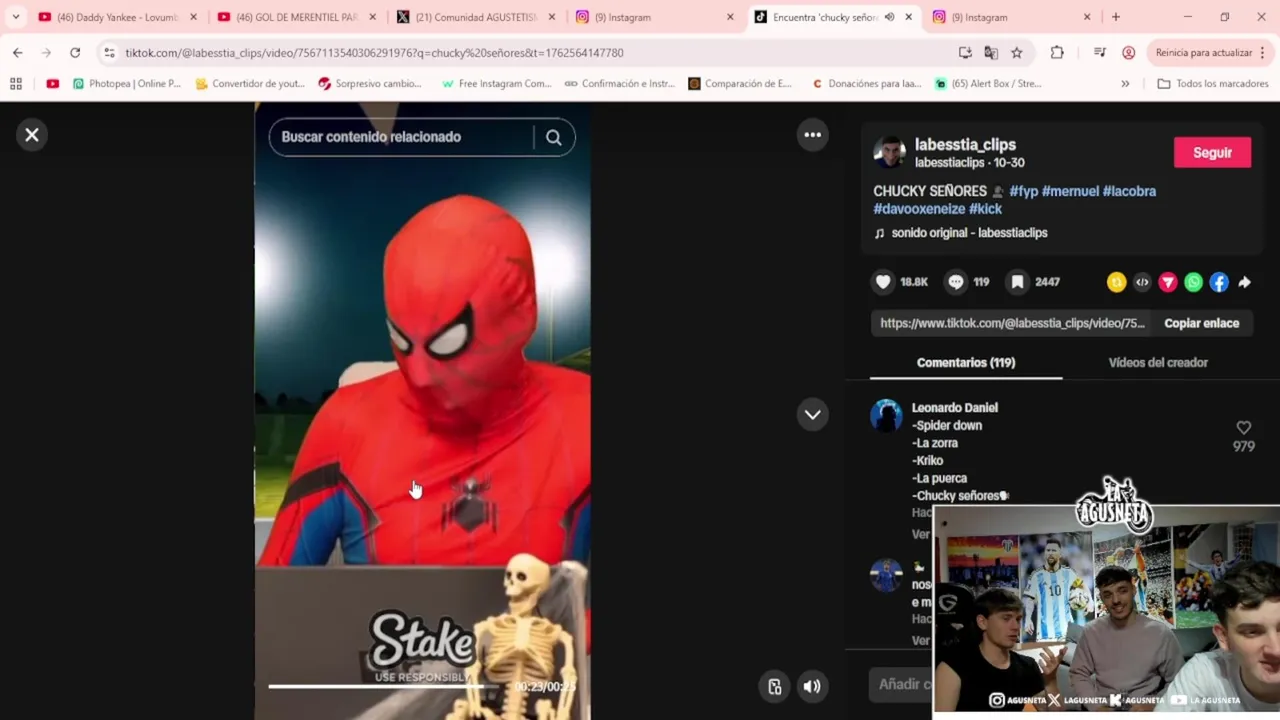Viewport: 1280px width, 720px height.
Task: Open the #lacobra hashtag
Action: (x=1129, y=191)
